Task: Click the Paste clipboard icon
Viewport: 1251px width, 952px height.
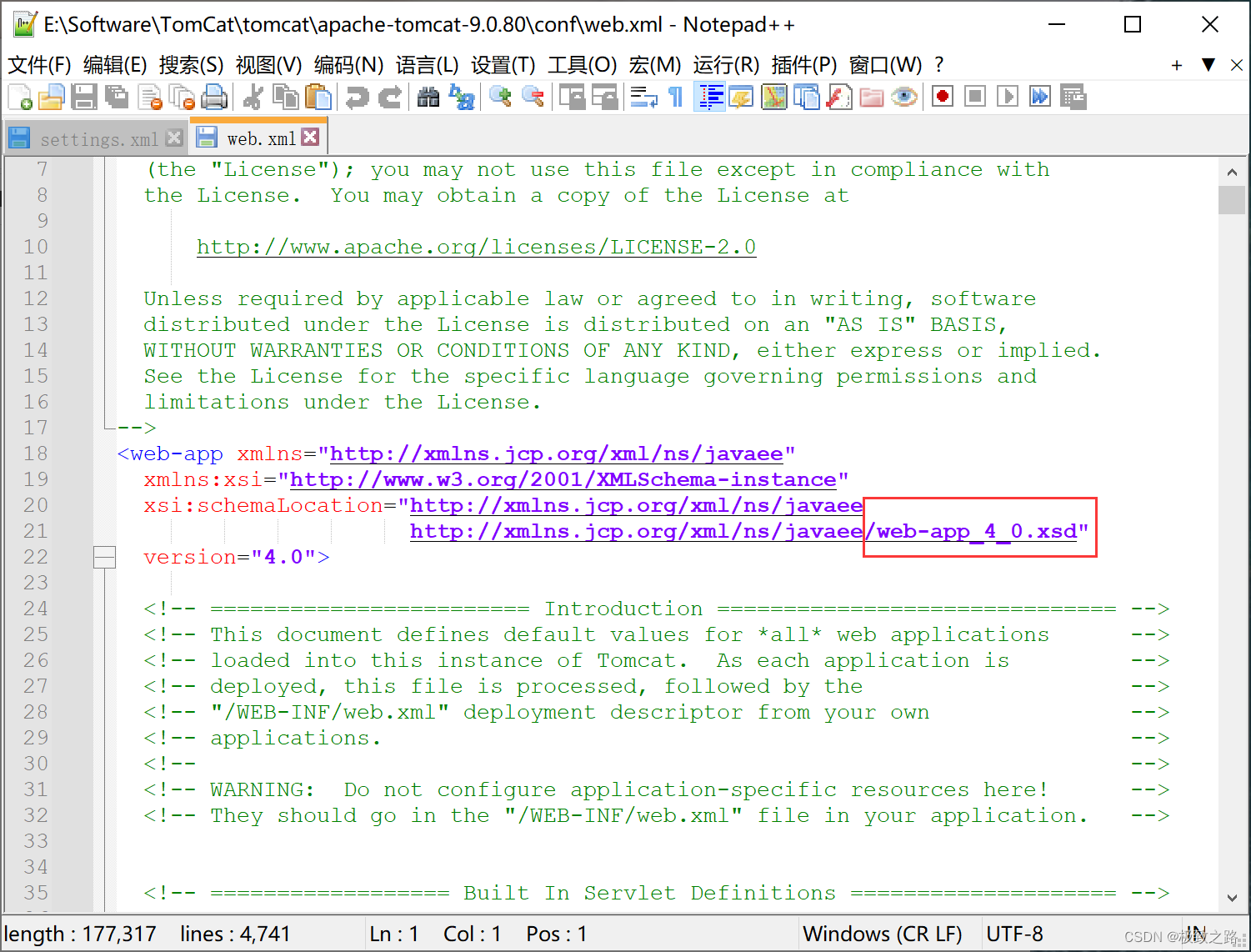Action: point(318,98)
